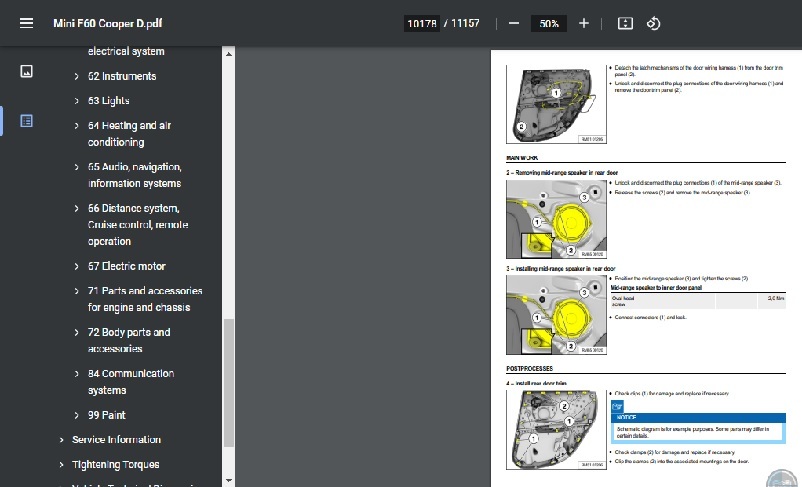Screen dimensions: 802x487
Task: Expand the 63 Lights chapter arrow
Action: tap(76, 101)
